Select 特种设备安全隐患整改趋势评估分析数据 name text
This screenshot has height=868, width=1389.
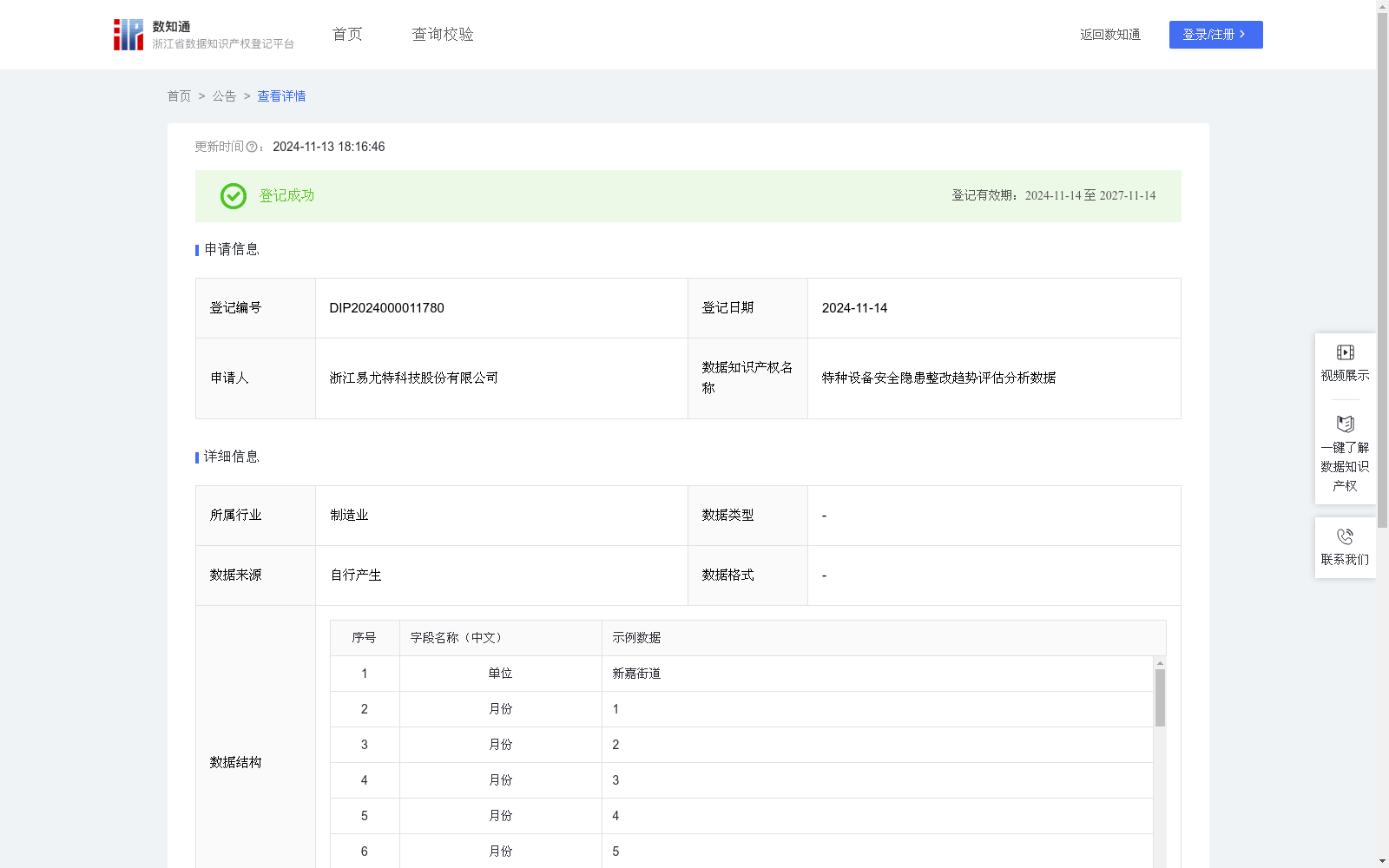(x=938, y=378)
